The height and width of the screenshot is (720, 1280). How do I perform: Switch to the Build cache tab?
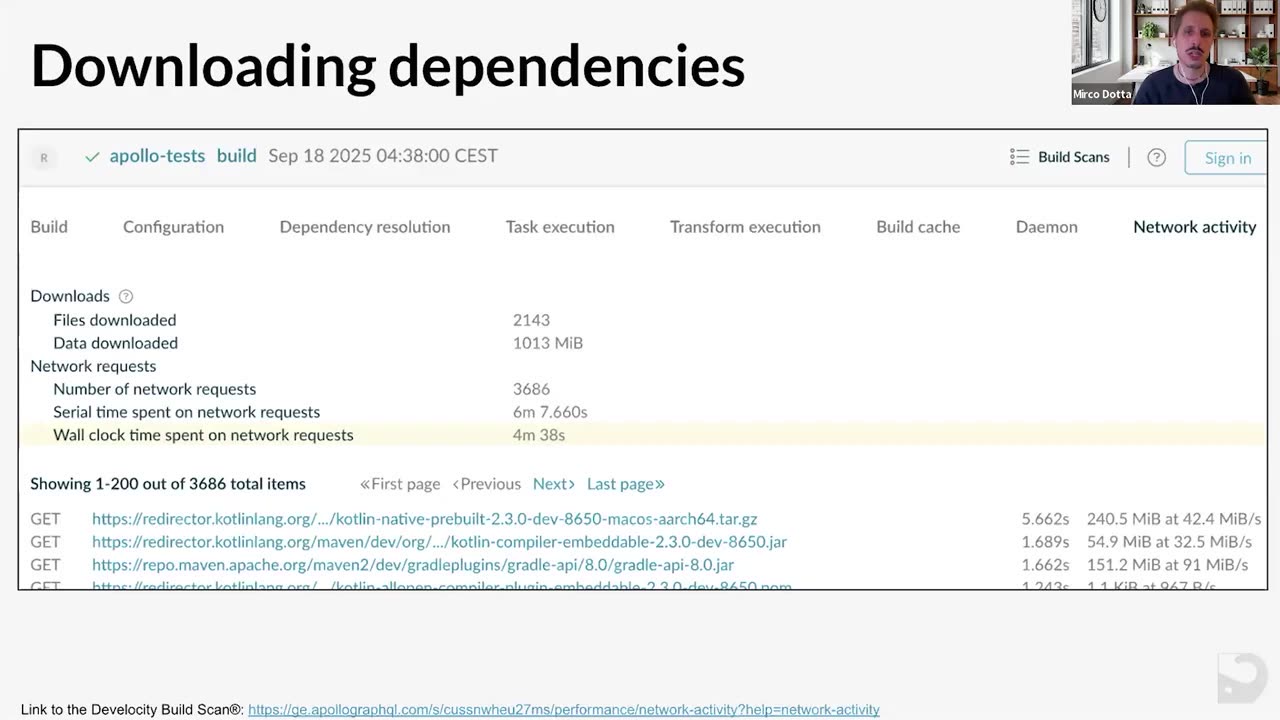(x=918, y=227)
